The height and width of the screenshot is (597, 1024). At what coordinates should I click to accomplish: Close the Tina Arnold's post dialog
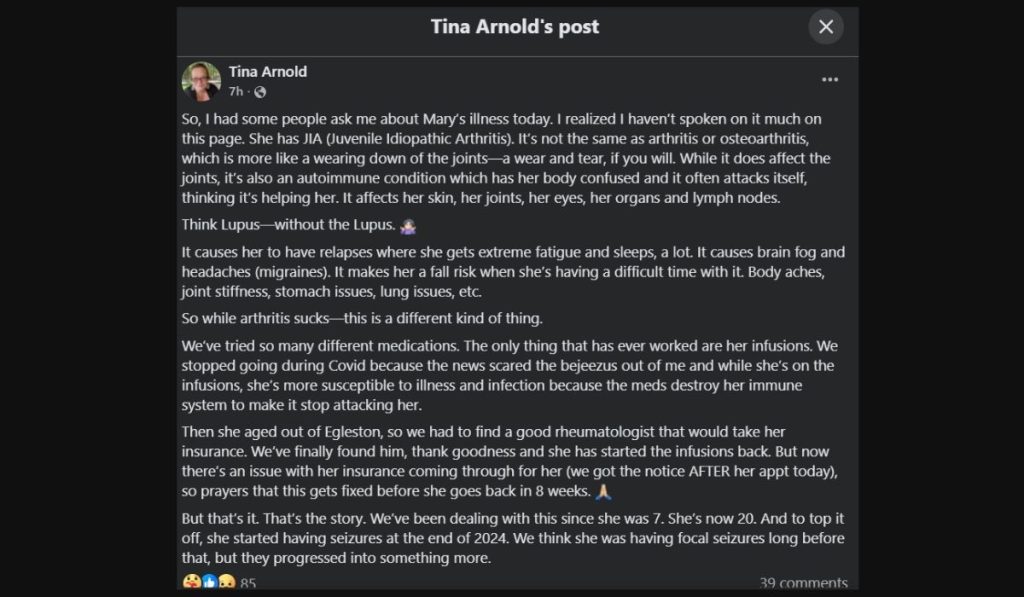pyautogui.click(x=826, y=27)
